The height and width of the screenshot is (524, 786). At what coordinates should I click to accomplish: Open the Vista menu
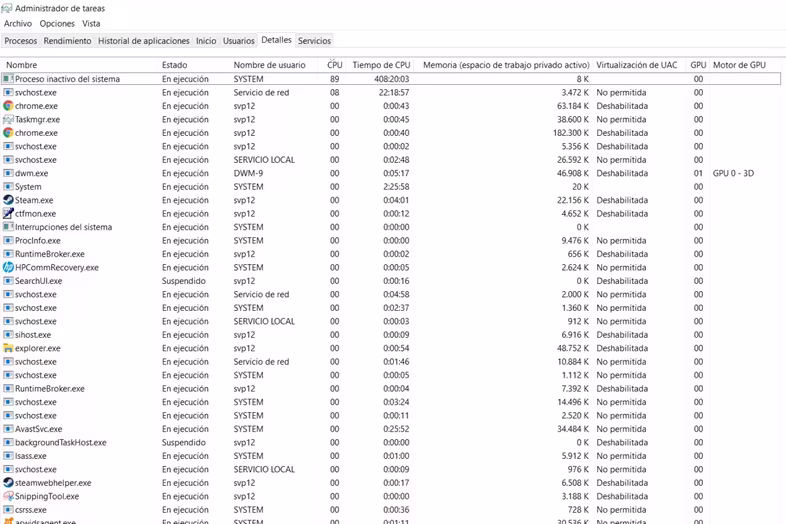[91, 24]
